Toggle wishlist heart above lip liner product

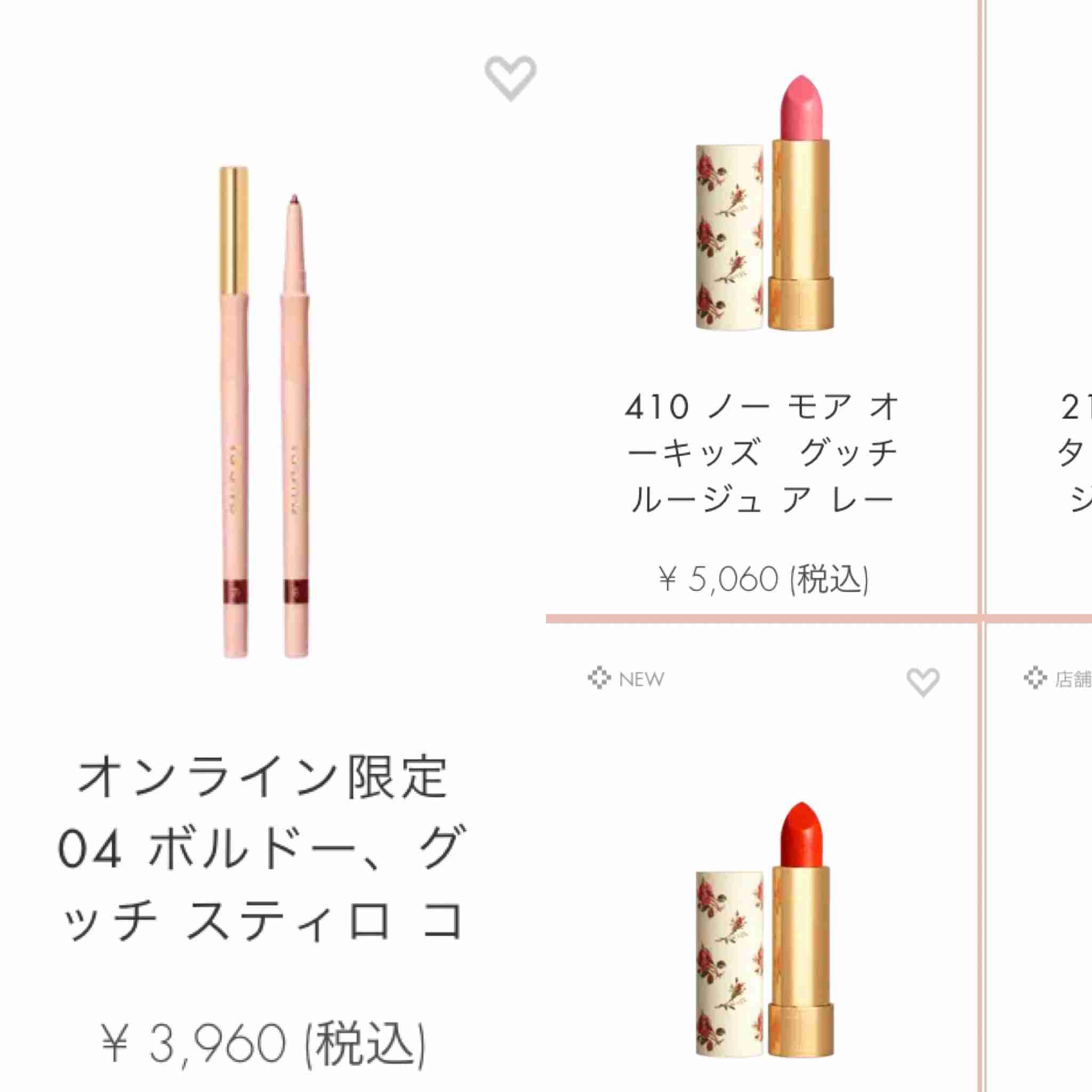[x=510, y=78]
